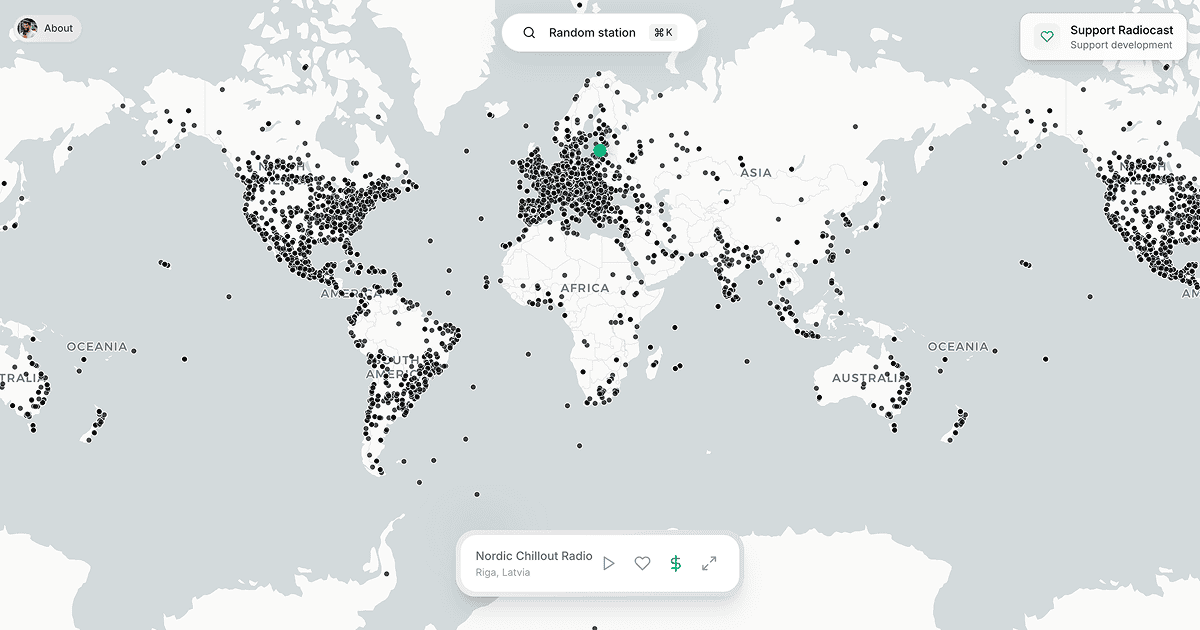This screenshot has height=630, width=1200.
Task: Click the AFRICA map label
Action: pyautogui.click(x=585, y=288)
